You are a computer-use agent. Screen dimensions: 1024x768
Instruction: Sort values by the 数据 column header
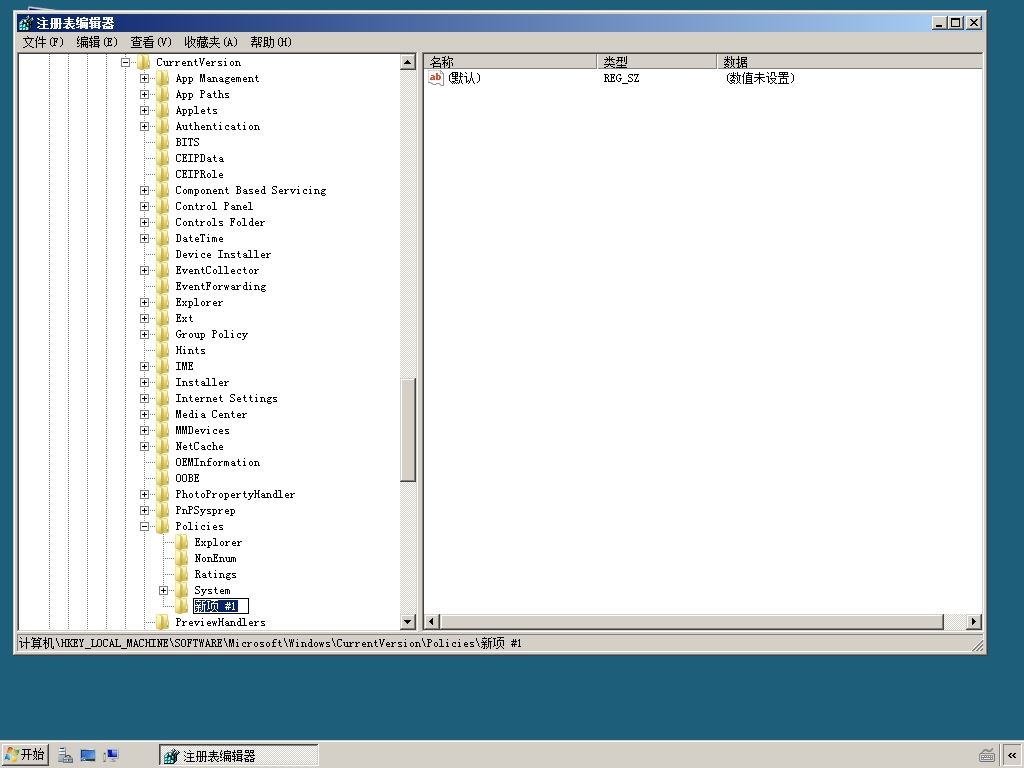click(x=849, y=62)
